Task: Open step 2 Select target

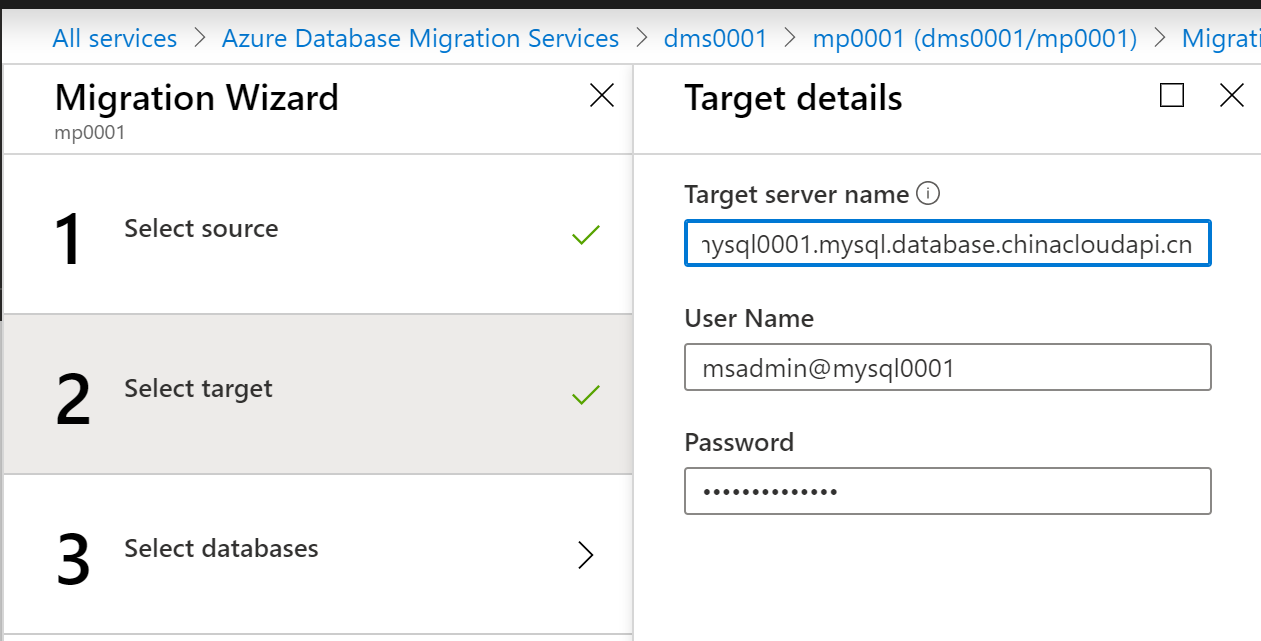Action: tap(198, 389)
